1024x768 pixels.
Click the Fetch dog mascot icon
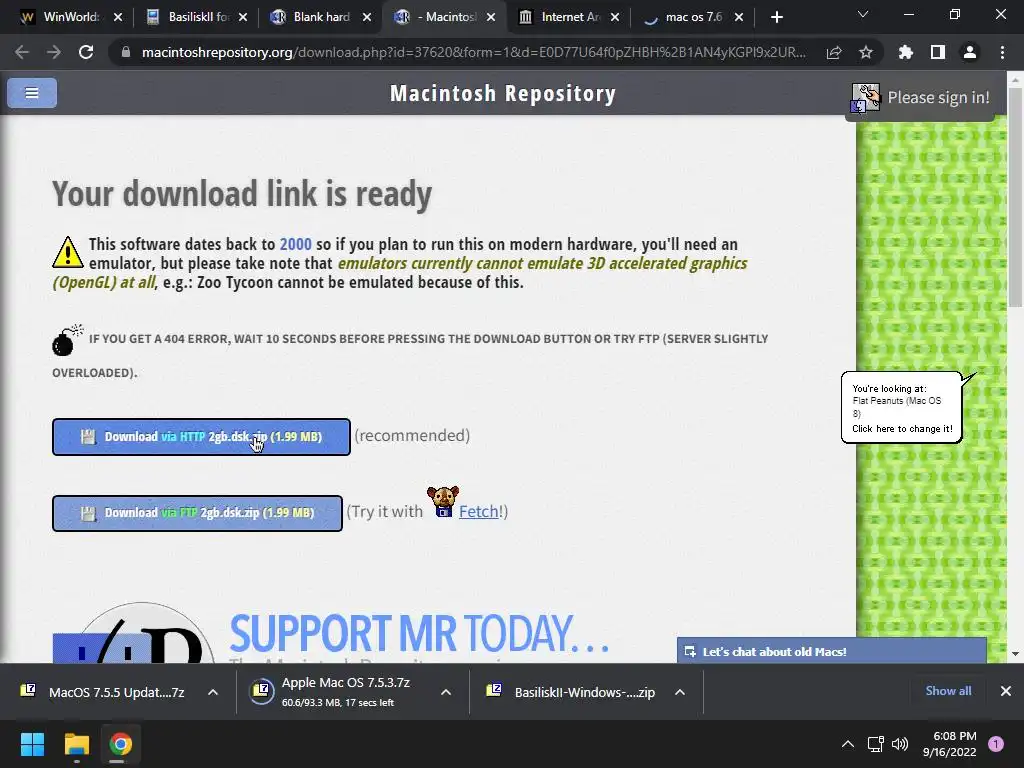point(443,502)
